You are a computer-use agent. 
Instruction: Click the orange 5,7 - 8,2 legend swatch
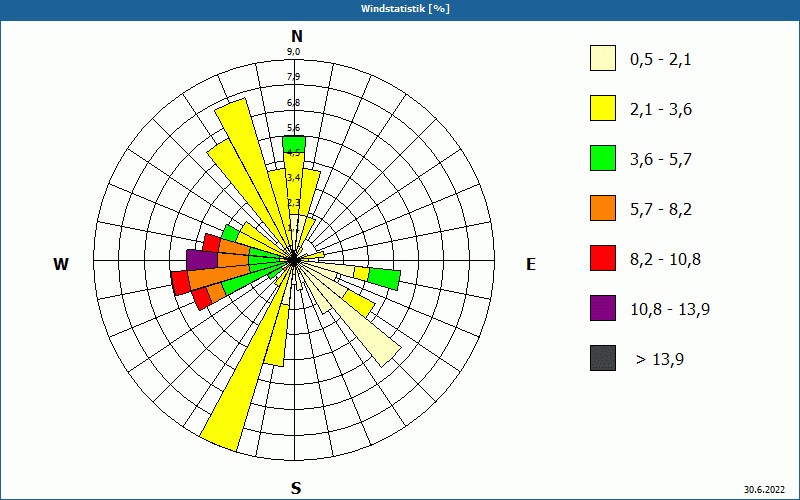click(603, 208)
